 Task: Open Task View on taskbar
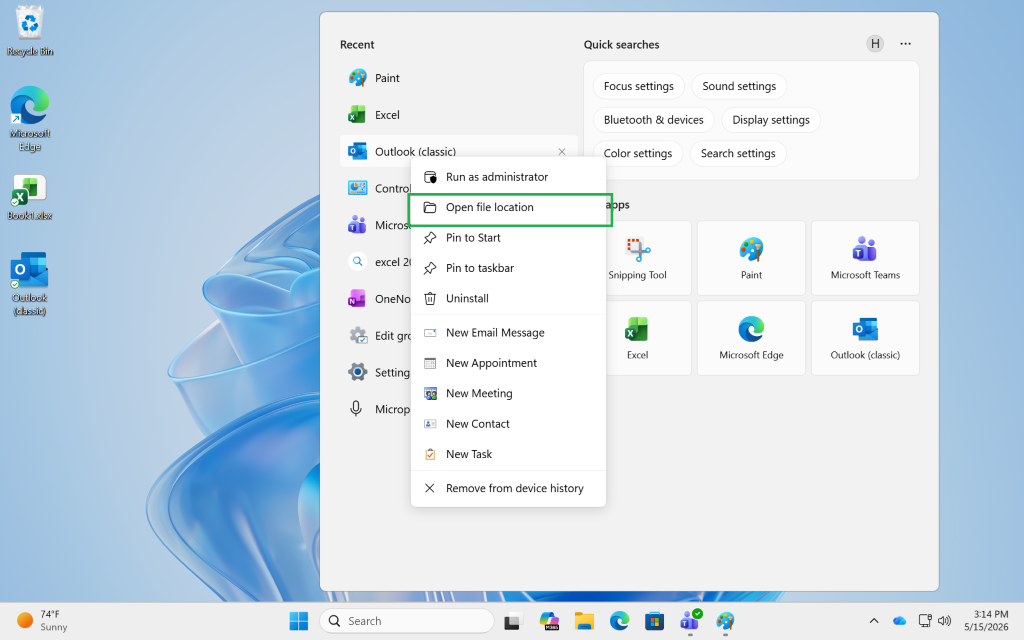tap(513, 621)
